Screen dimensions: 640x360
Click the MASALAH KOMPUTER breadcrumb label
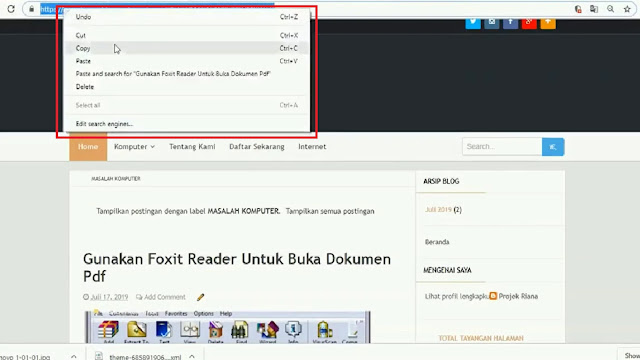(x=116, y=179)
